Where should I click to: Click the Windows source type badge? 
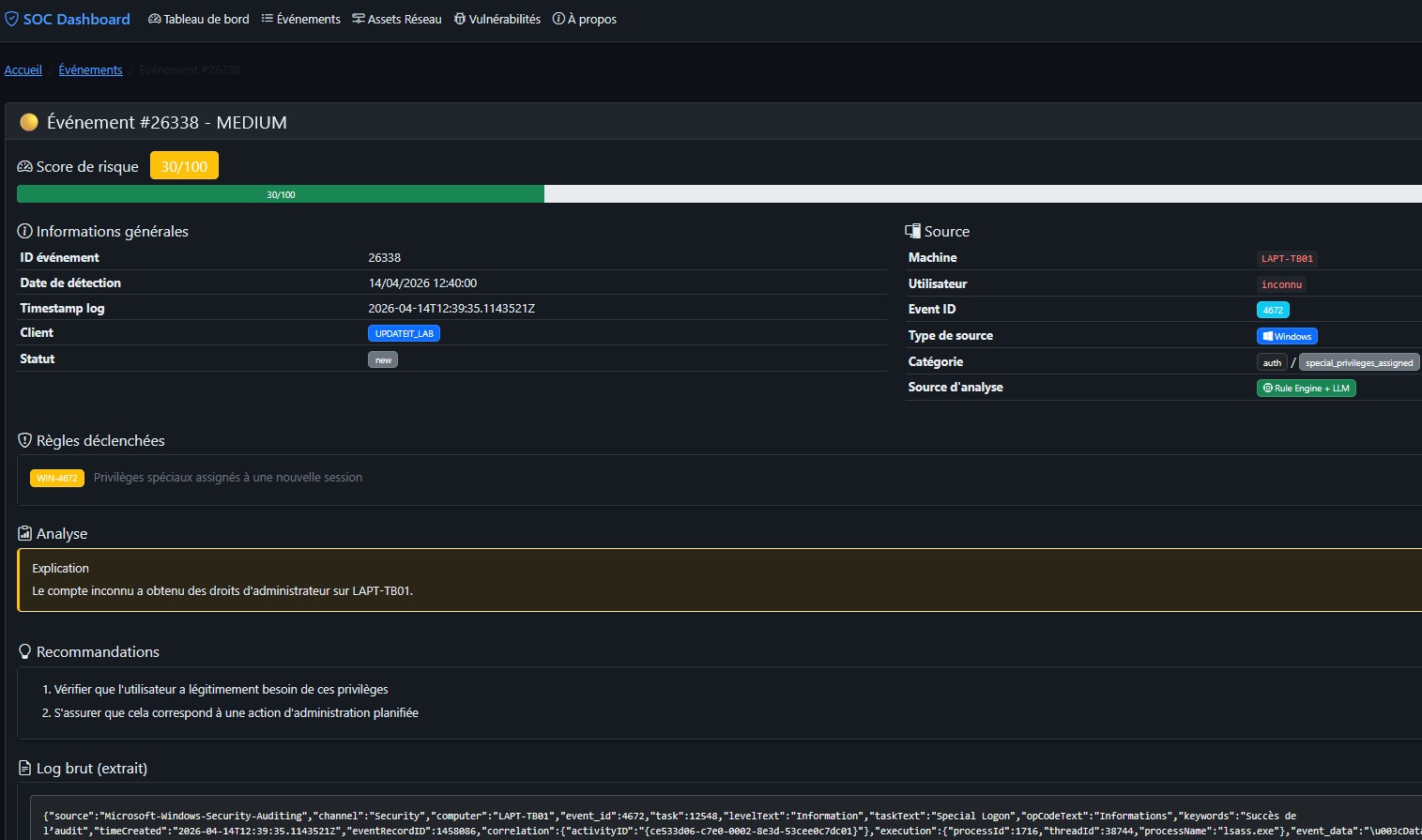pyautogui.click(x=1287, y=336)
